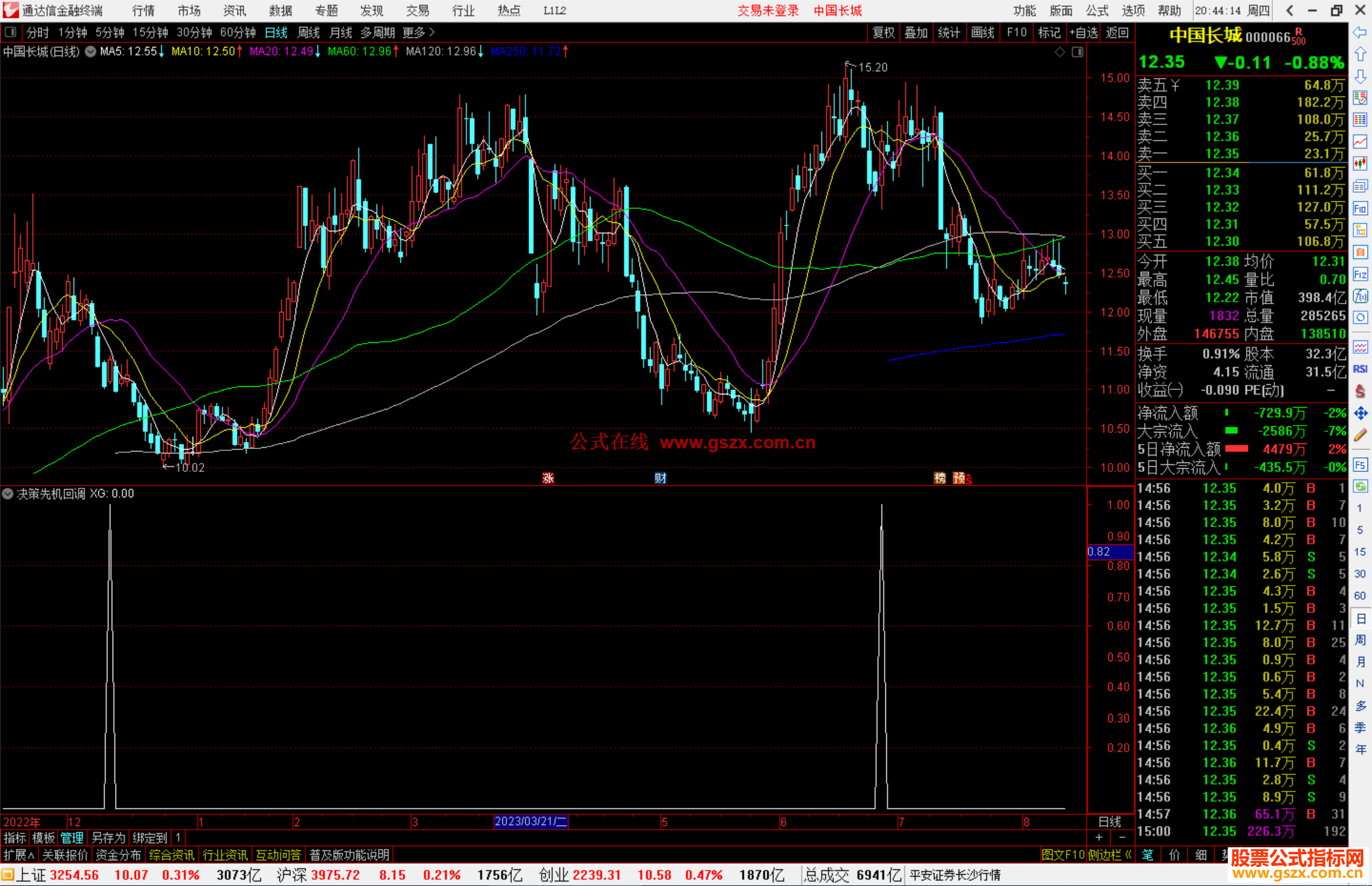Click the 张 marker under the chart
Screen dimensions: 1372x886
548,478
